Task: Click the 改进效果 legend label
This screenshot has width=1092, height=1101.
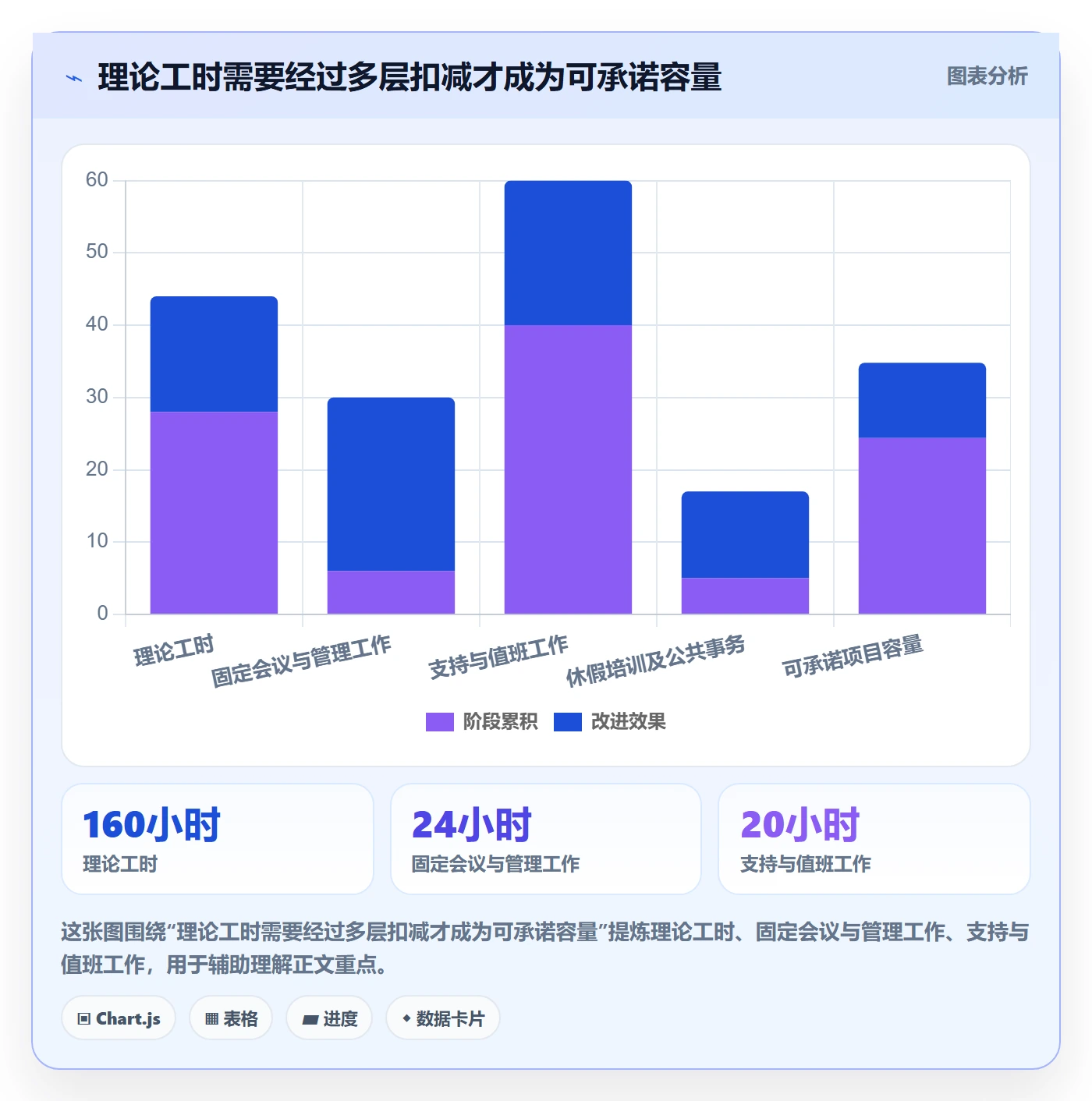Action: coord(628,722)
